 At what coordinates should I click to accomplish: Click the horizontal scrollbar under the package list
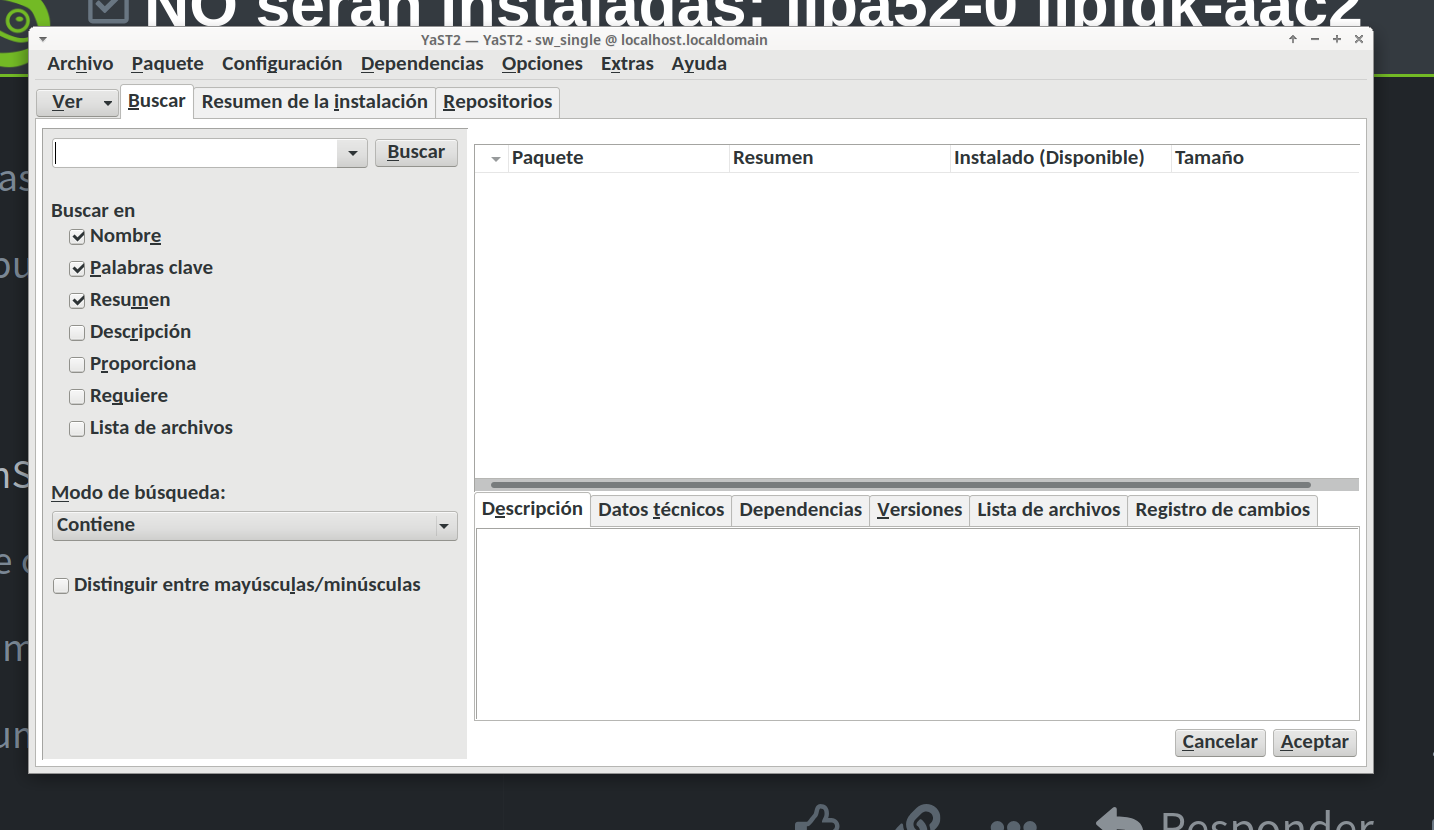(900, 485)
